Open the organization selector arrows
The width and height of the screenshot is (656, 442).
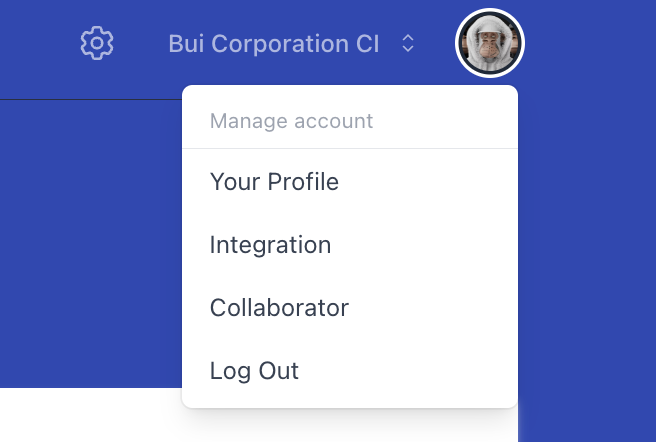click(407, 44)
